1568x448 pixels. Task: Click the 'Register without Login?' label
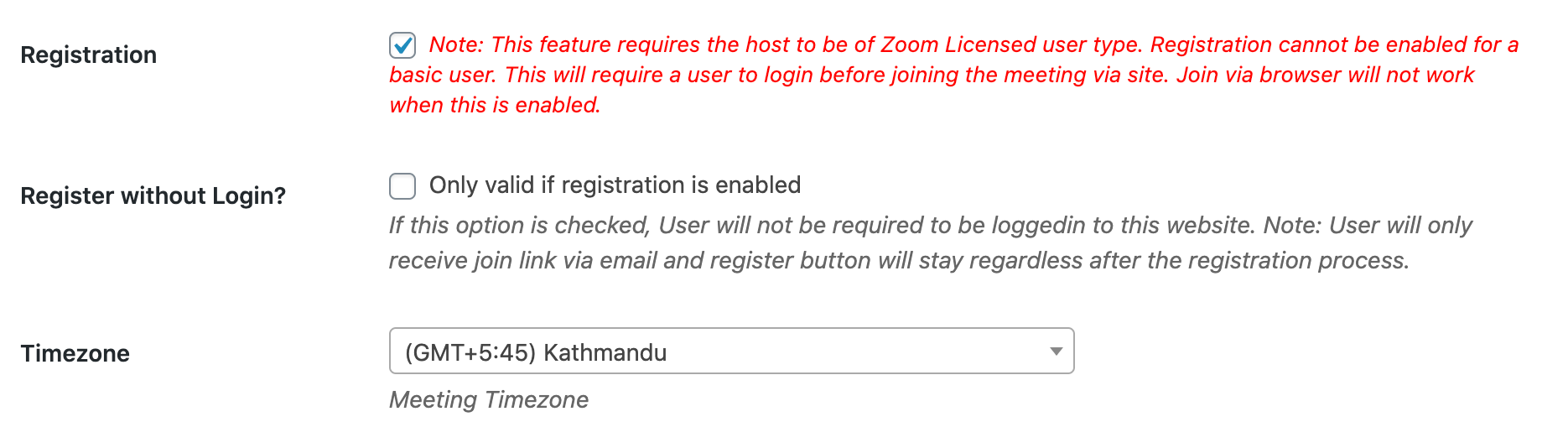click(x=153, y=195)
